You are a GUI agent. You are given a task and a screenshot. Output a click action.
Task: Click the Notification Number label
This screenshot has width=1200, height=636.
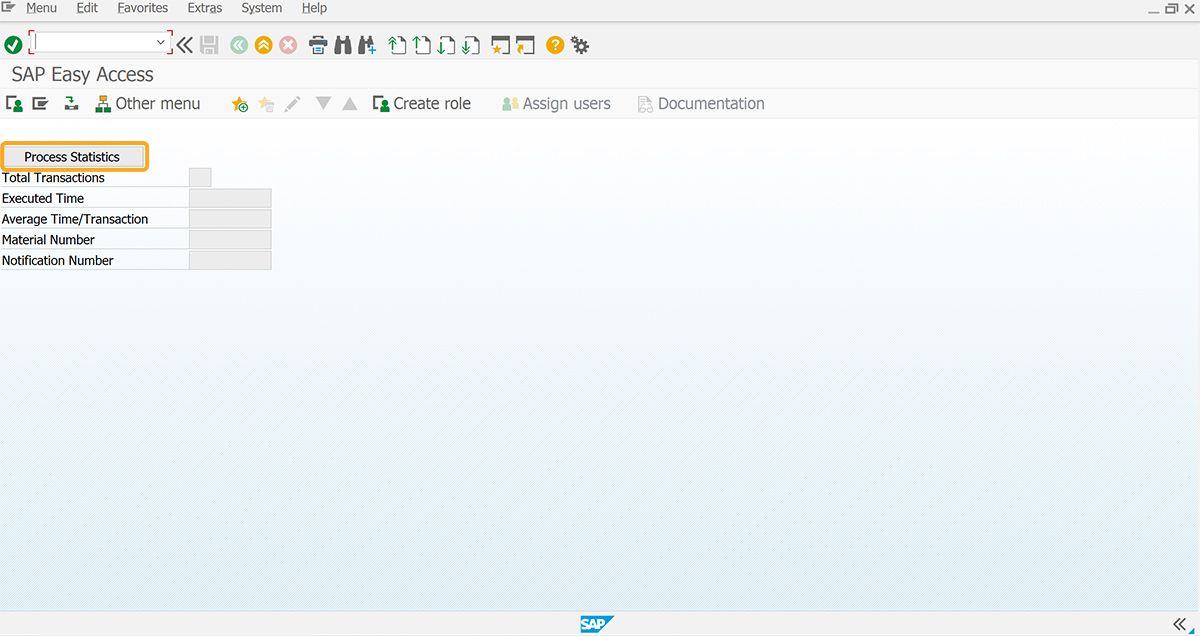(x=58, y=260)
